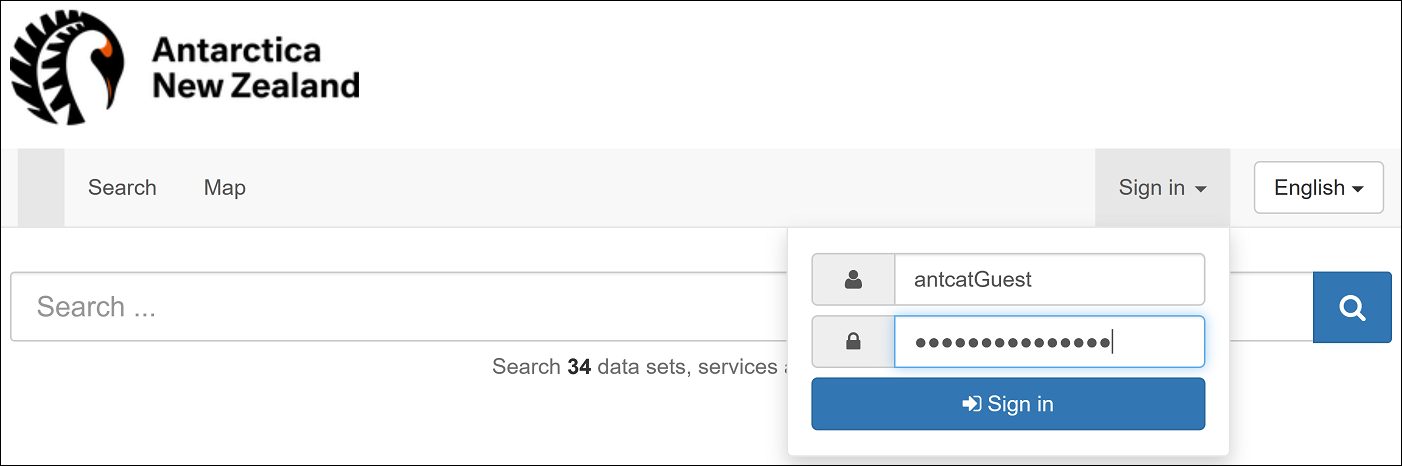Focus the masked password field
Image resolution: width=1402 pixels, height=466 pixels.
click(1050, 342)
